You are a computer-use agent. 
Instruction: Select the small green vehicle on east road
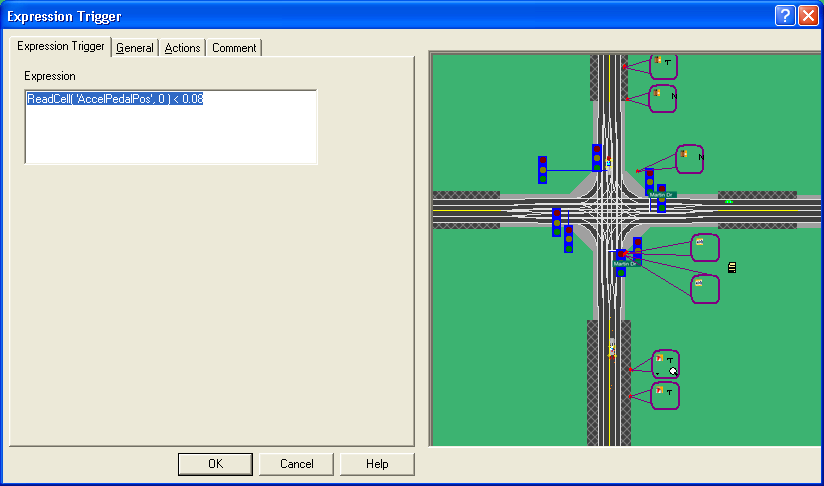coord(728,201)
